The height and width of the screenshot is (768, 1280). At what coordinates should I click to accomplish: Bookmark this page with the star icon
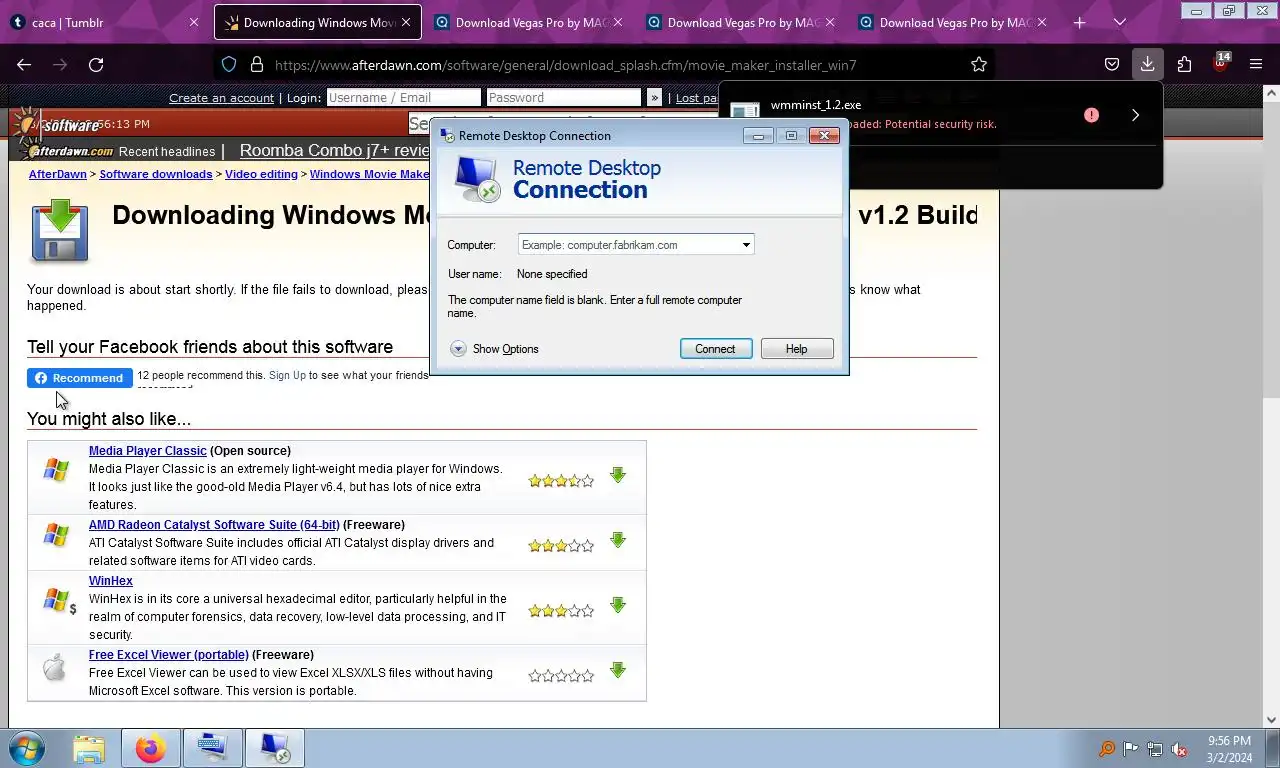click(979, 64)
